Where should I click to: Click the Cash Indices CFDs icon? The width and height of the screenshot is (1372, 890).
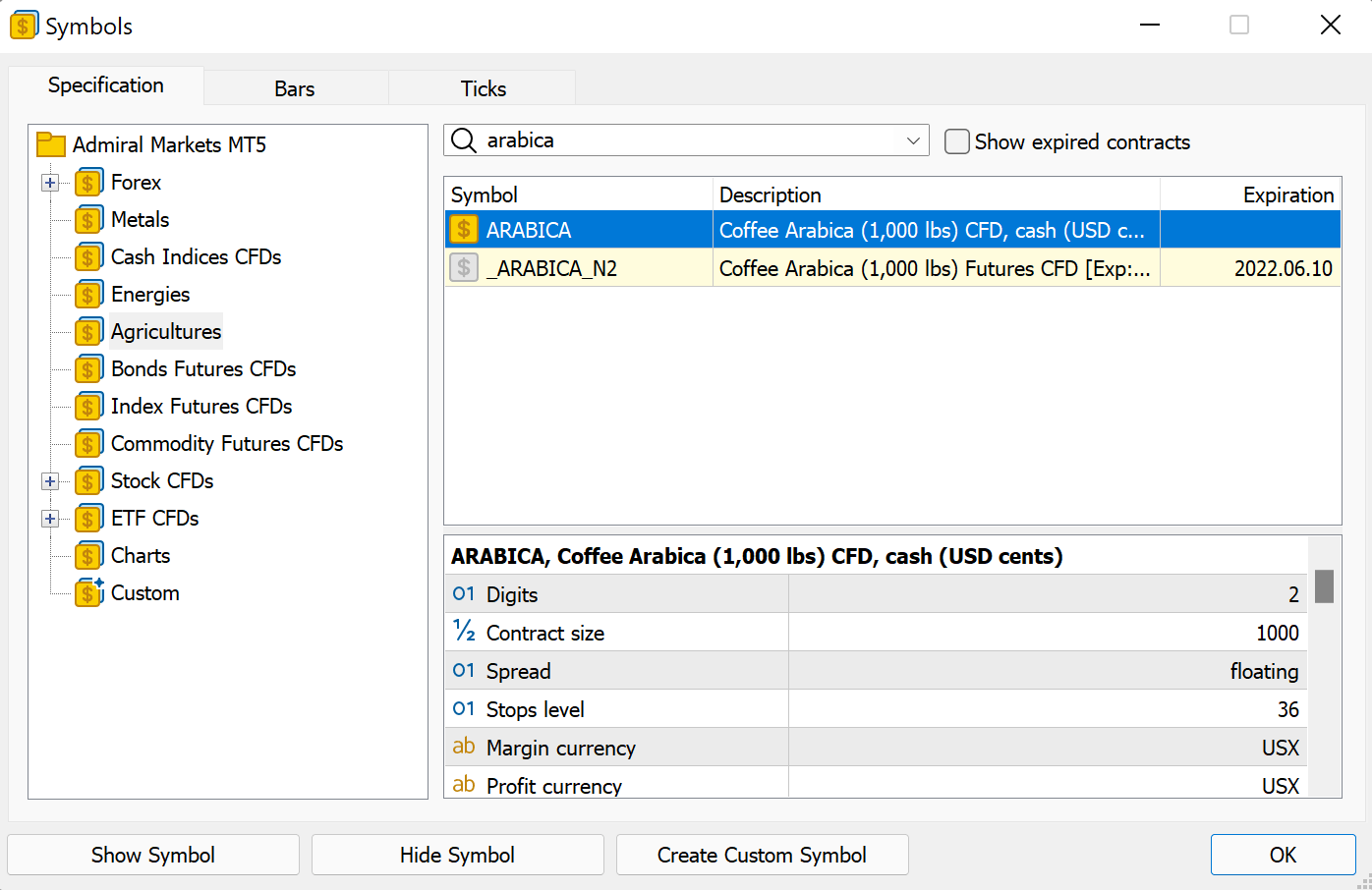pyautogui.click(x=88, y=257)
